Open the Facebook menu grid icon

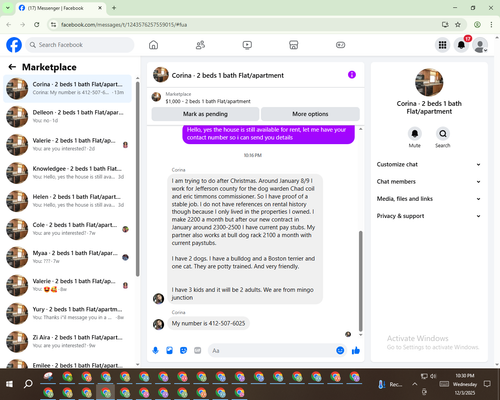coord(442,45)
